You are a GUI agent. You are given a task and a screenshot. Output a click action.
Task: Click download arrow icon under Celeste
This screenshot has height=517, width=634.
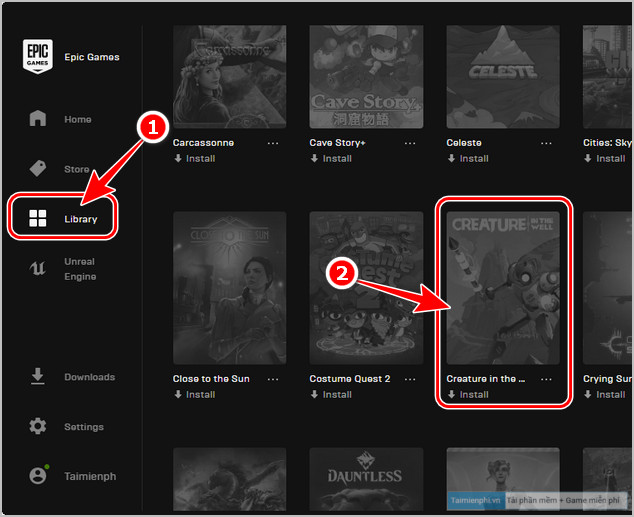click(451, 158)
